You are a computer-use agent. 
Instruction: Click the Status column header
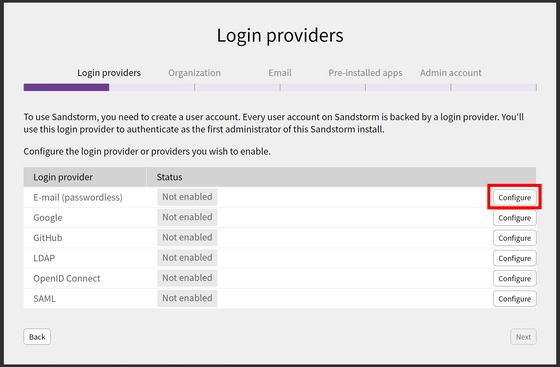click(x=169, y=177)
